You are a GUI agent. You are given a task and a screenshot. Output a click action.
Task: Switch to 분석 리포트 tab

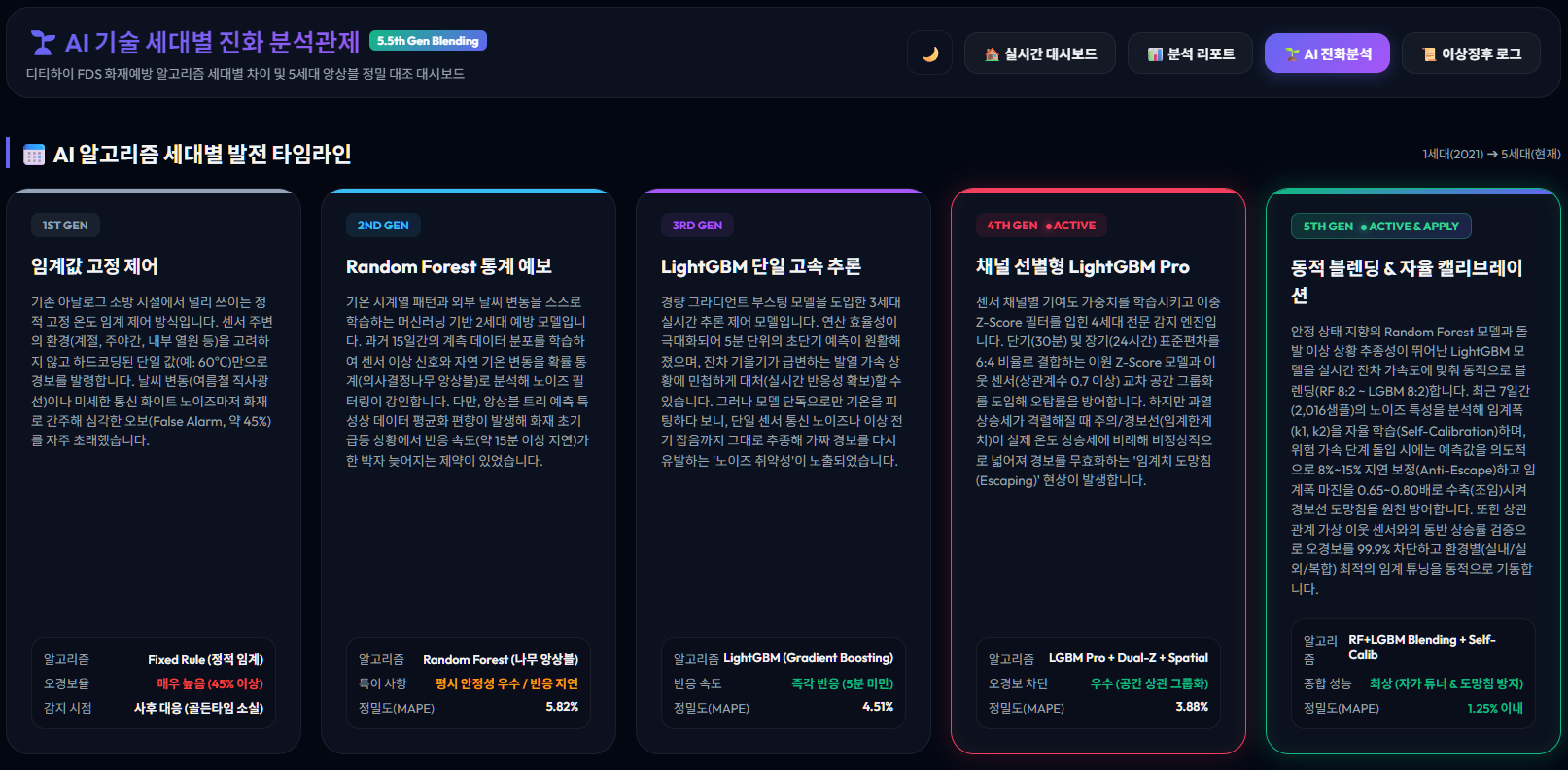coord(1191,53)
